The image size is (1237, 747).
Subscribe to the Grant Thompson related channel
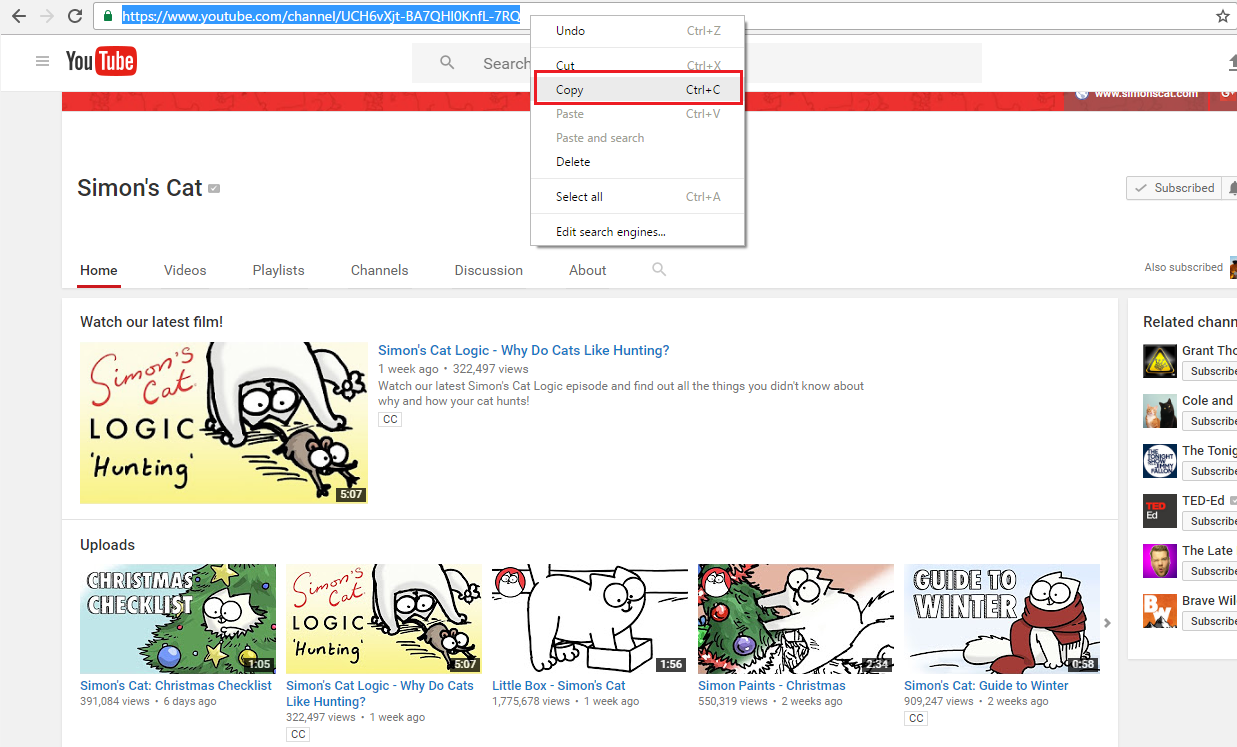click(x=1210, y=371)
